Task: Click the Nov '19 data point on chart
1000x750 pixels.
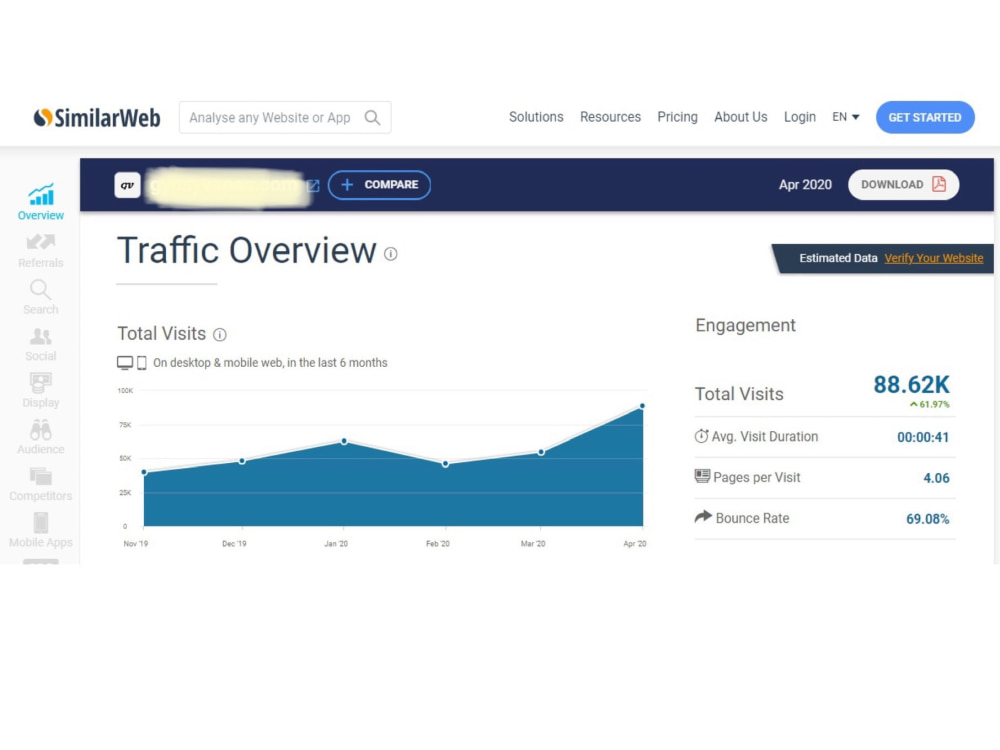Action: [144, 472]
